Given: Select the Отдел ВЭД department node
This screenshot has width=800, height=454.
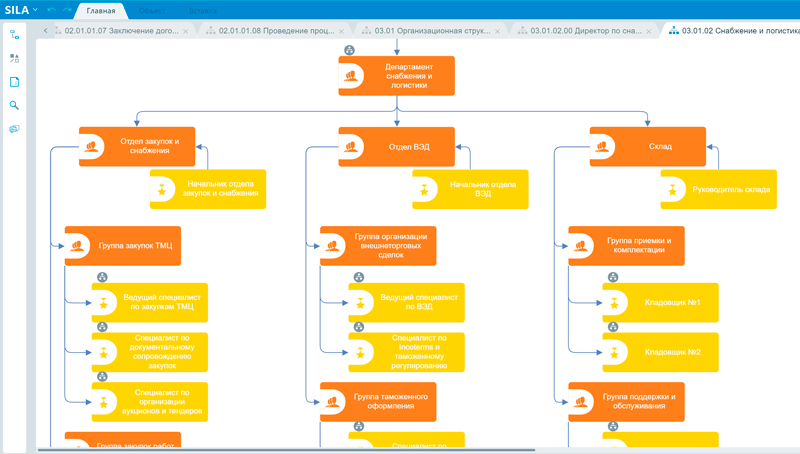Looking at the screenshot, I should click(x=396, y=146).
